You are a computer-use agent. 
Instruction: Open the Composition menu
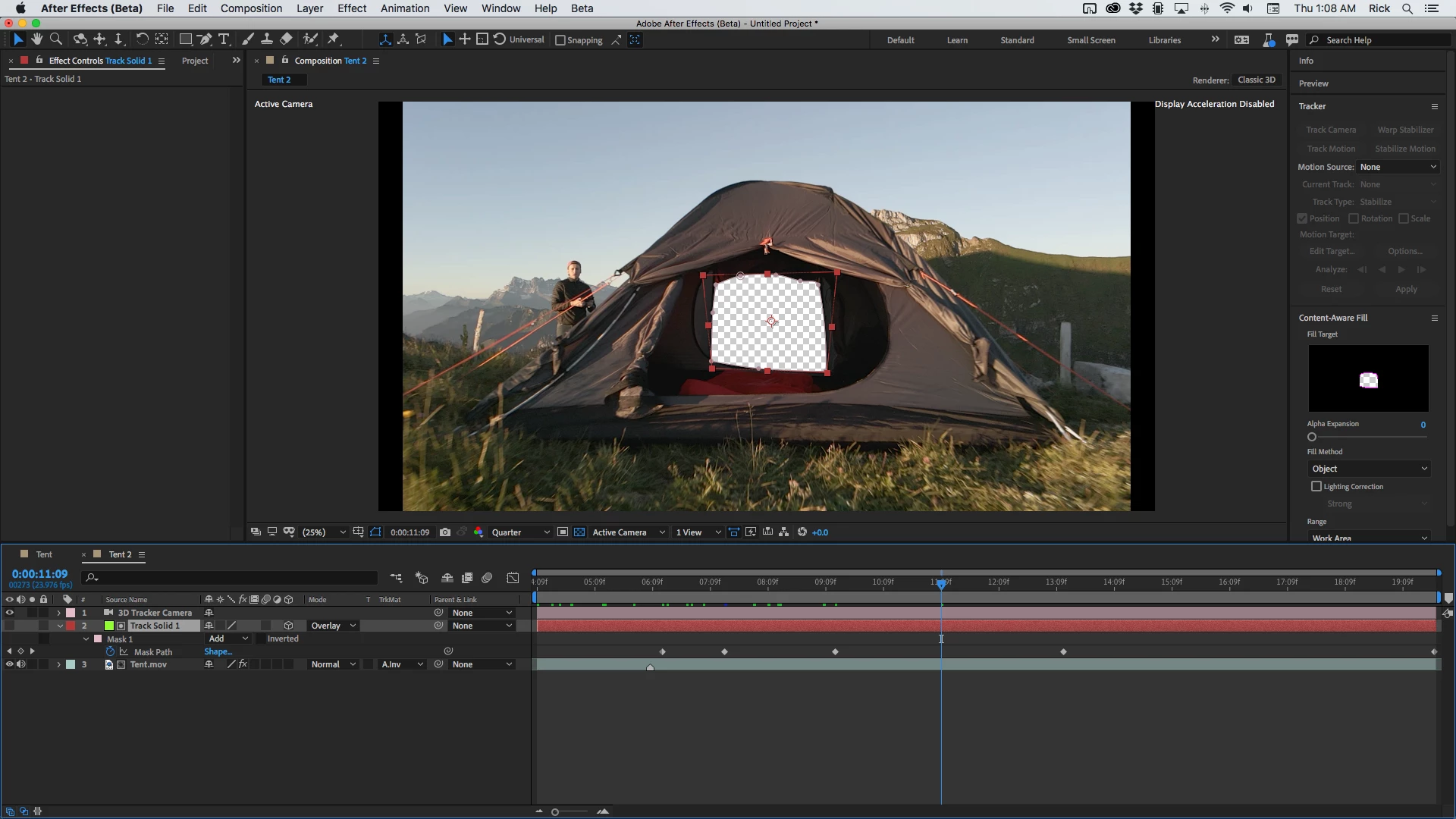pos(251,8)
